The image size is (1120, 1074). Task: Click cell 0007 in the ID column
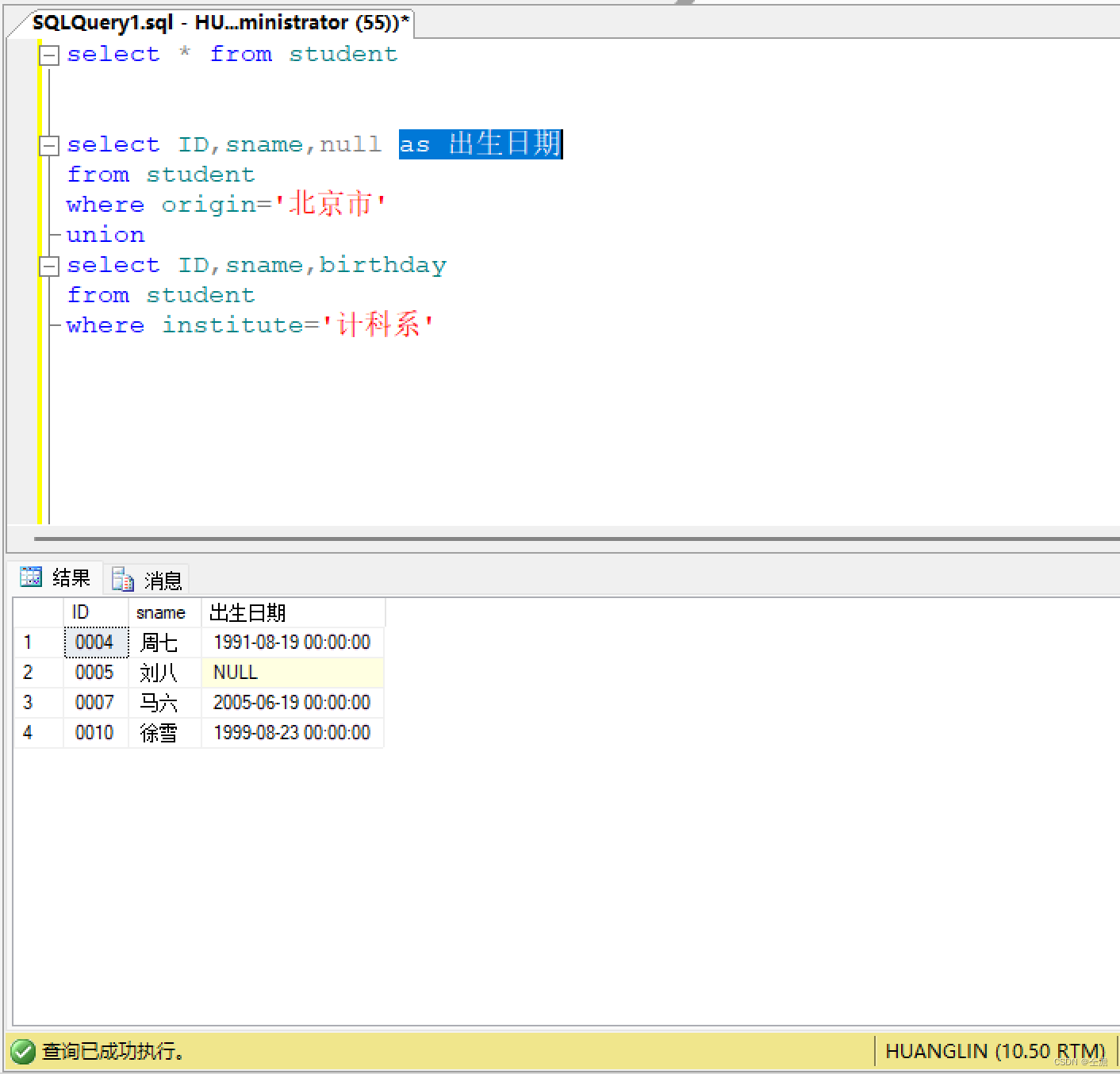click(x=96, y=702)
